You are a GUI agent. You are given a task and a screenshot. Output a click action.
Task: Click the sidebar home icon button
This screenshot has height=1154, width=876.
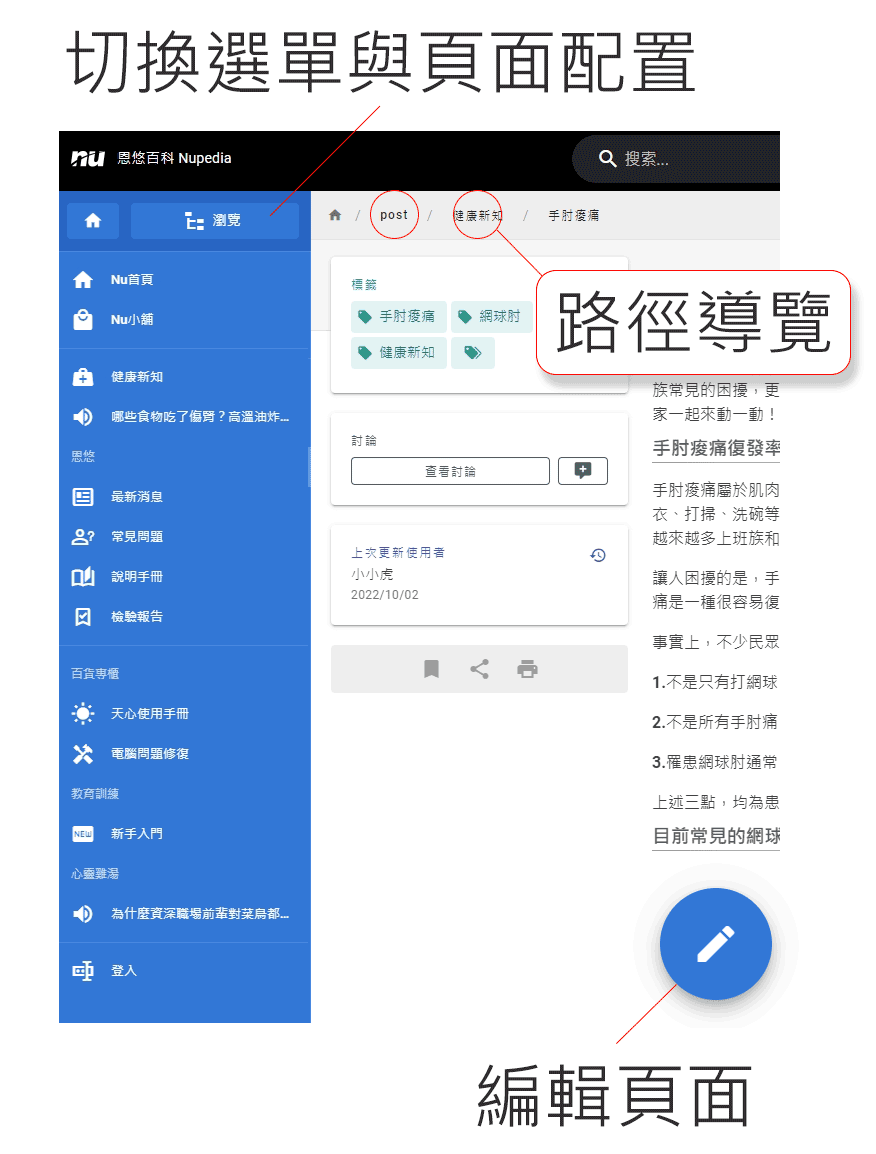pos(93,221)
